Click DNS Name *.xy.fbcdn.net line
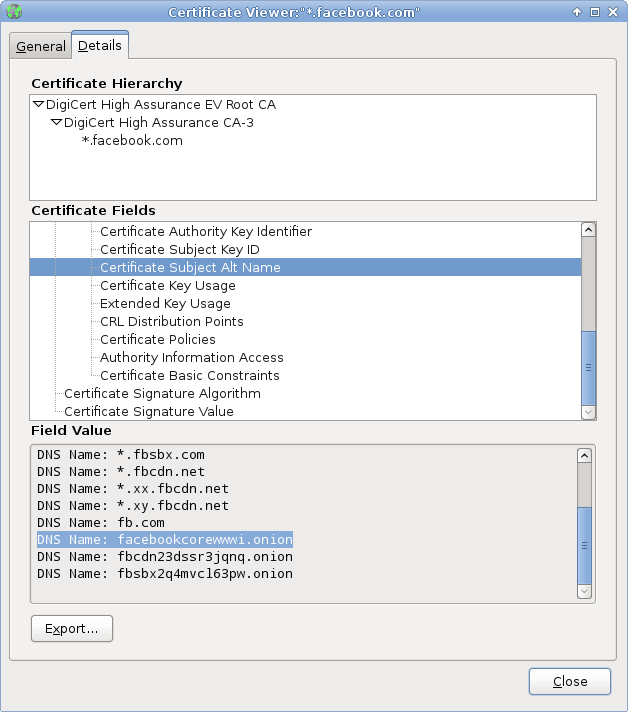Viewport: 628px width, 712px height. click(x=133, y=506)
